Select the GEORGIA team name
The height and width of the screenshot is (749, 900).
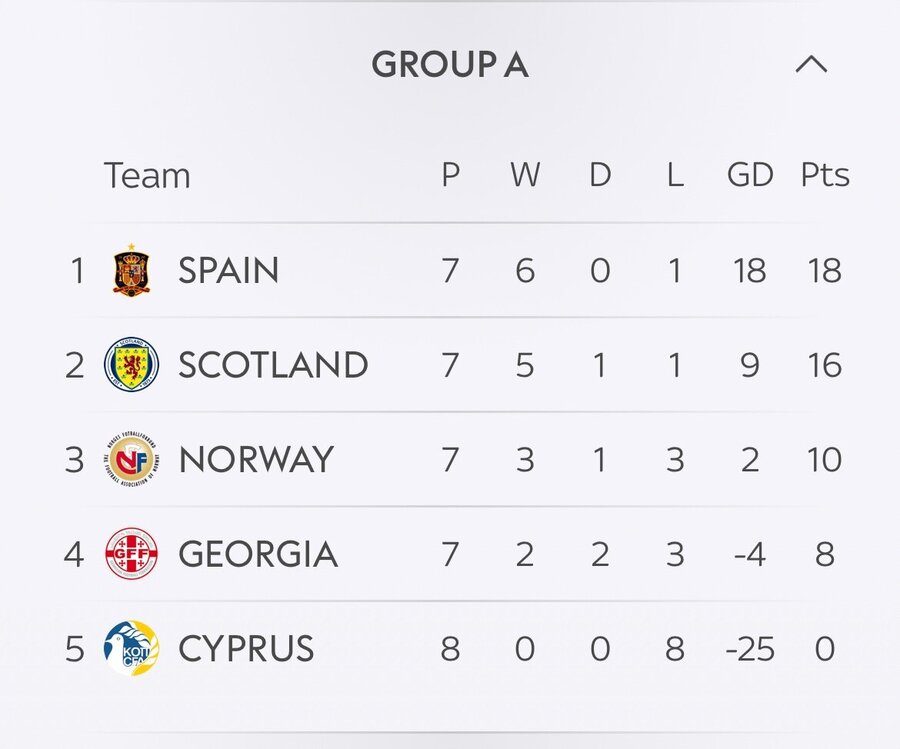point(258,554)
